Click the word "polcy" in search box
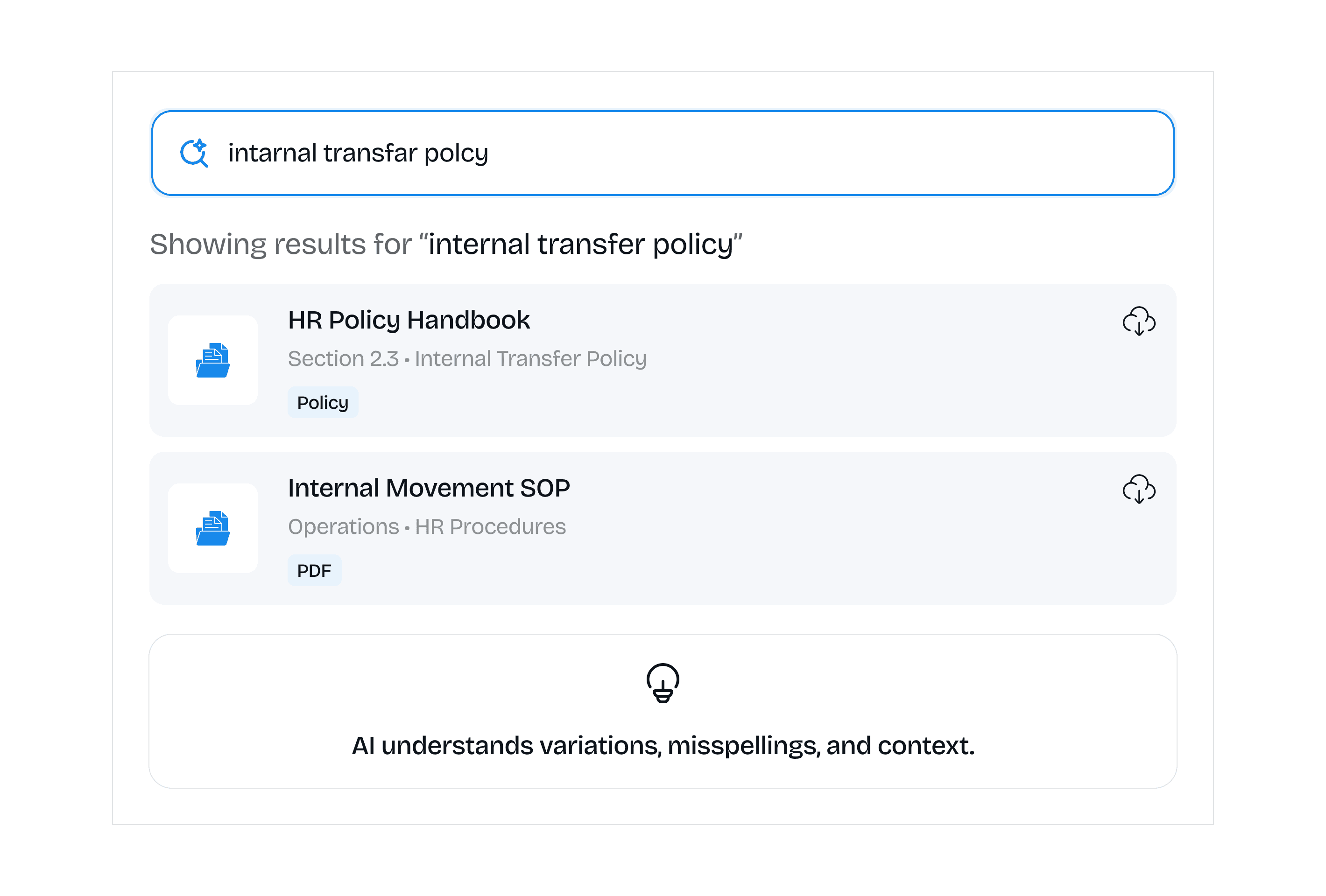 click(456, 154)
